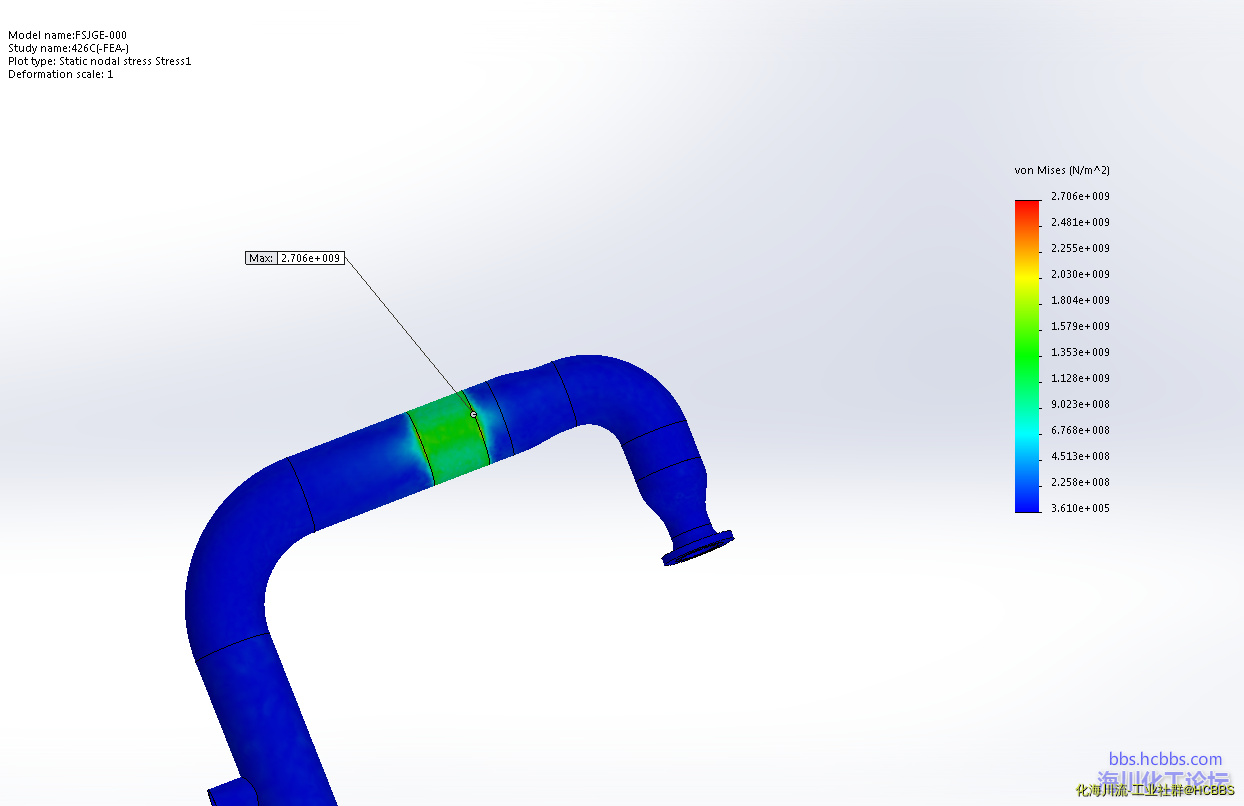
Task: Click the 3.610e+005 legend minimum value
Action: tap(1080, 508)
